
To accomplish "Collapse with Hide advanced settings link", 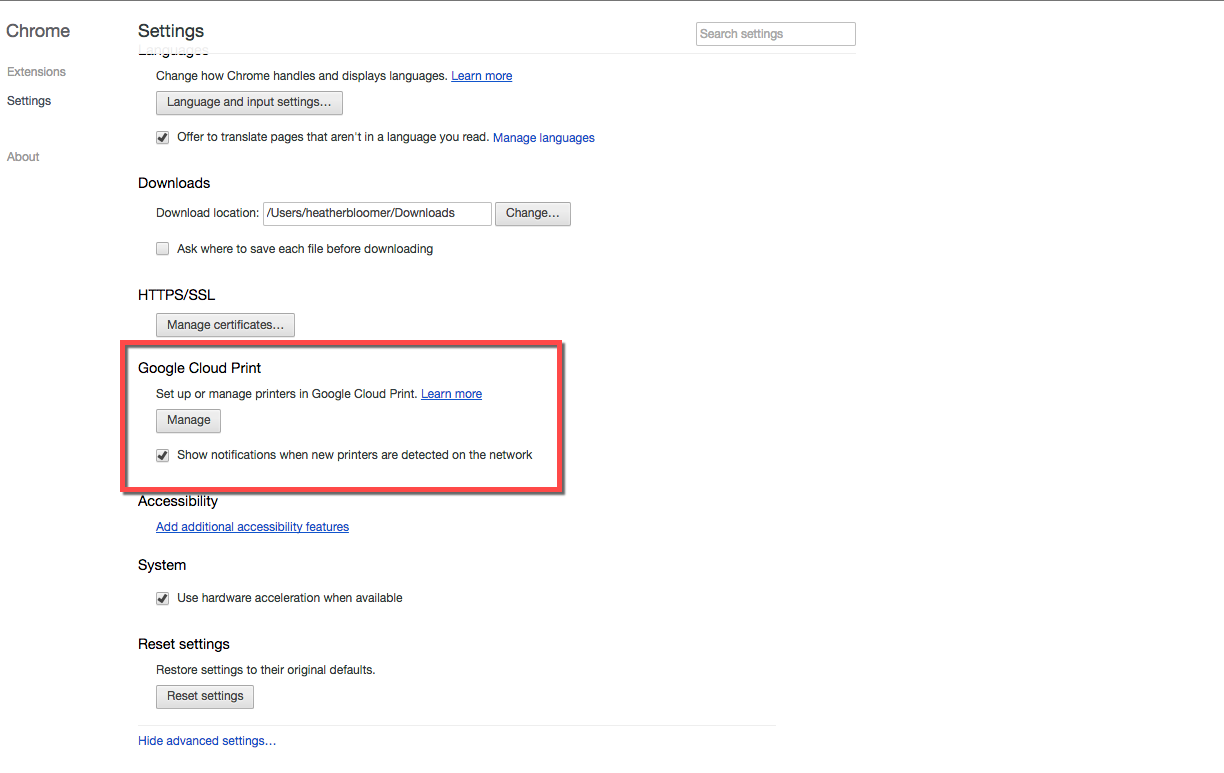I will tap(207, 741).
